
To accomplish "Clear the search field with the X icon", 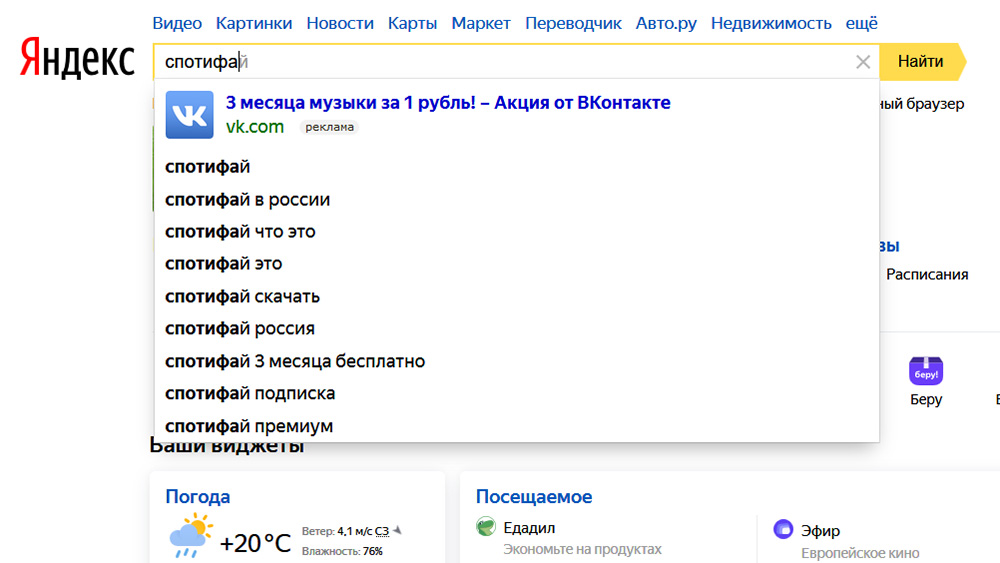I will 863,62.
